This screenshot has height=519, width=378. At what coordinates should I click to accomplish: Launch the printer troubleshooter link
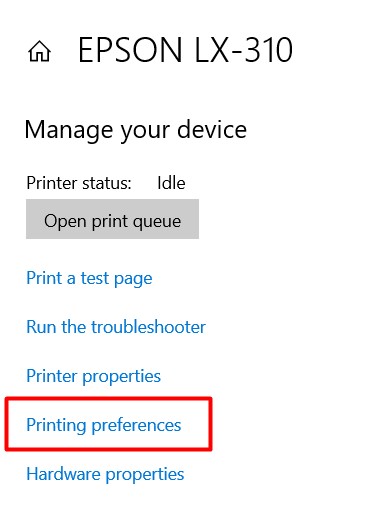116,327
